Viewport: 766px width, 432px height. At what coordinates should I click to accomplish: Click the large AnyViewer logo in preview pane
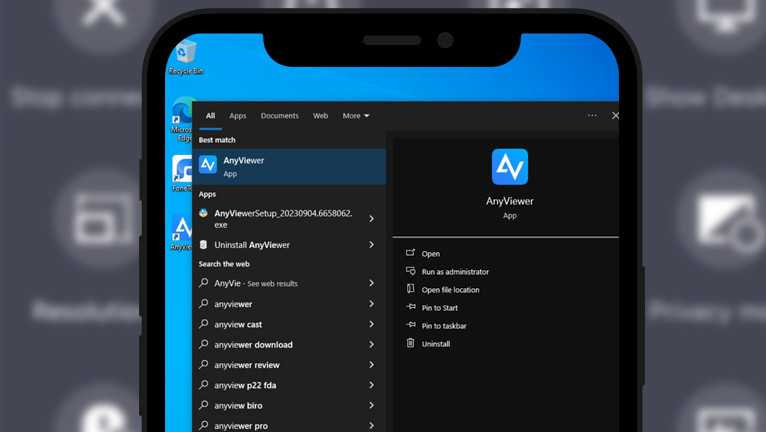tap(510, 167)
